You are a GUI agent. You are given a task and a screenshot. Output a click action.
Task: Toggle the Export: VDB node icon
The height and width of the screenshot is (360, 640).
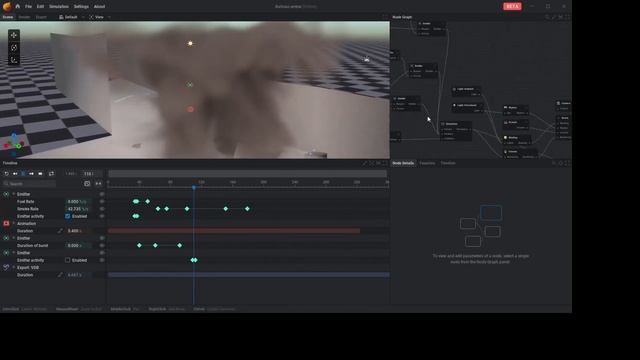(x=6, y=268)
